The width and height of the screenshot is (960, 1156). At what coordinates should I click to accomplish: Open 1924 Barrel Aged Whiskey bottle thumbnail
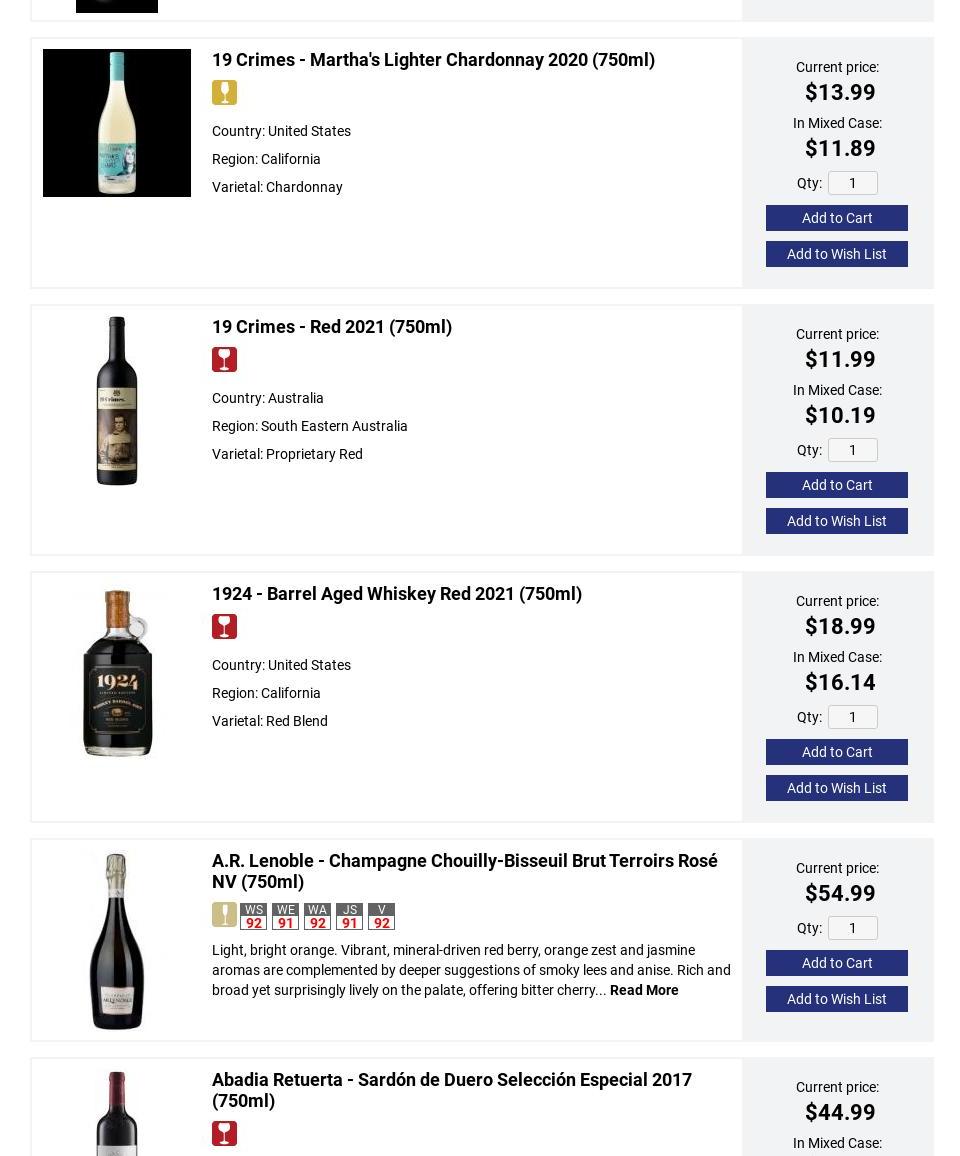117,673
